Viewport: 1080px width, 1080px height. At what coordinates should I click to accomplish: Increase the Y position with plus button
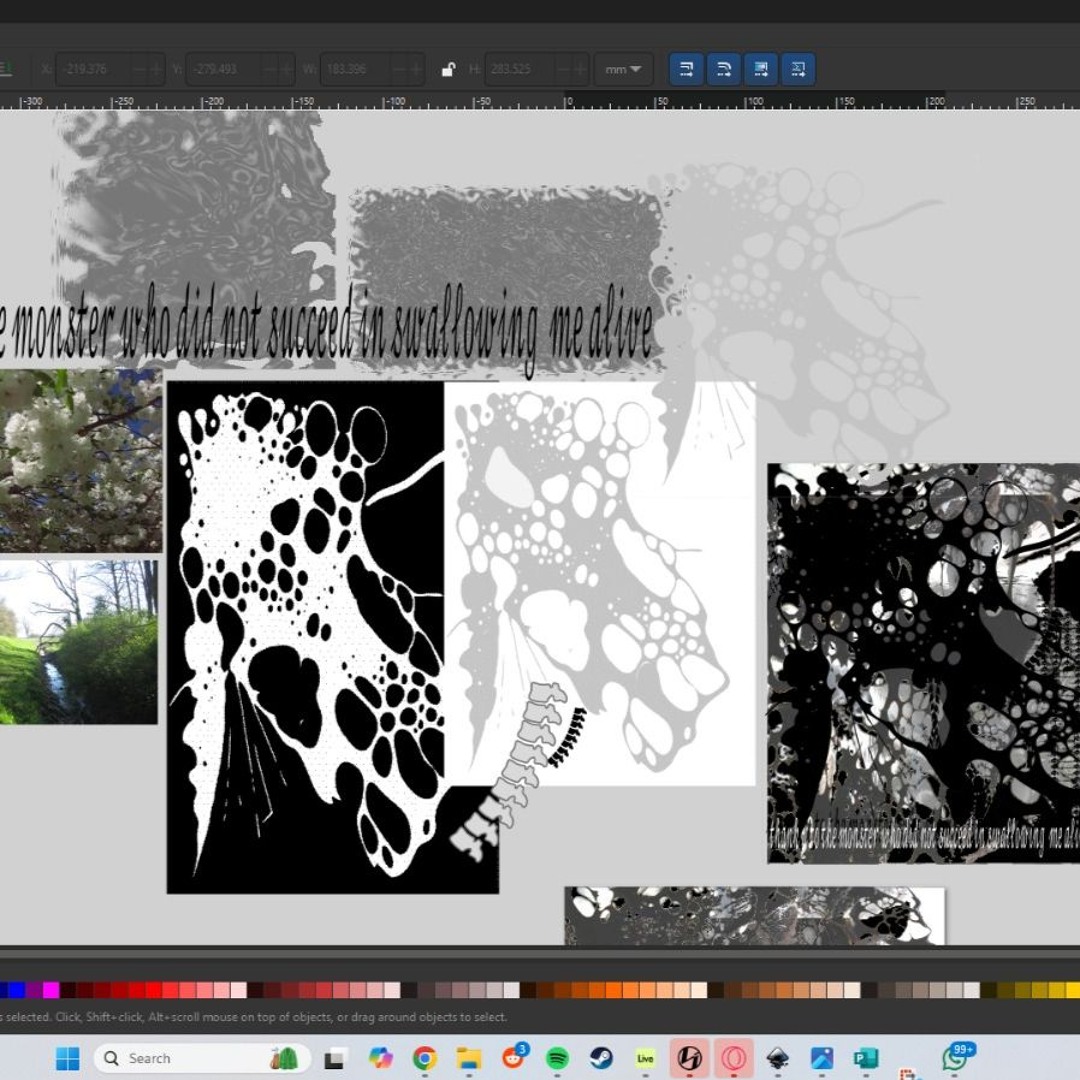coord(286,69)
